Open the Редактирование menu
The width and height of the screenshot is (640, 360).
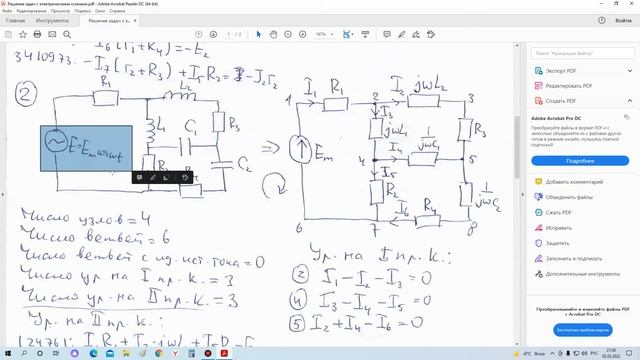[31, 11]
